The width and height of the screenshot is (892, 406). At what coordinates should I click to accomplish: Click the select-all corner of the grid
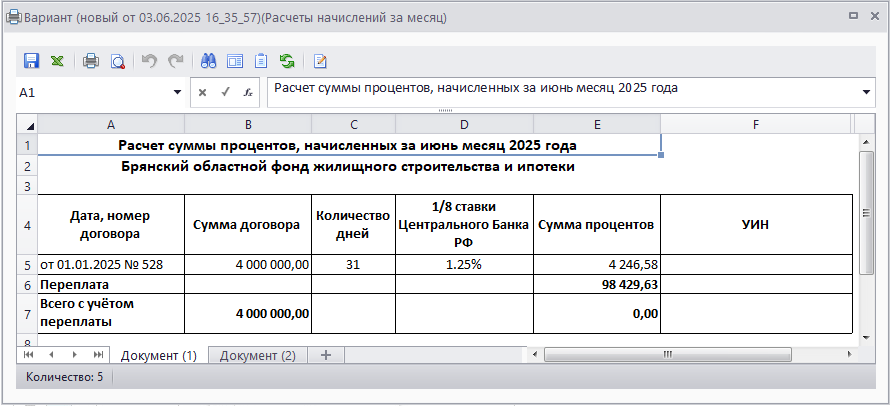coord(27,124)
